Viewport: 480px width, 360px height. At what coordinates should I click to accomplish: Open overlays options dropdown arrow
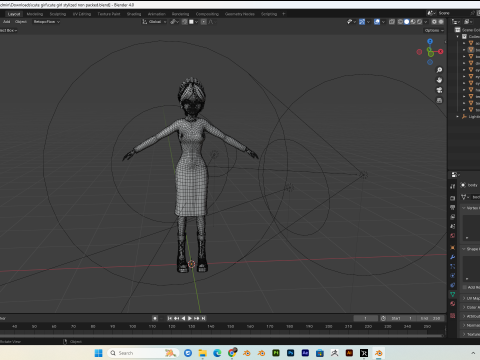[383, 22]
